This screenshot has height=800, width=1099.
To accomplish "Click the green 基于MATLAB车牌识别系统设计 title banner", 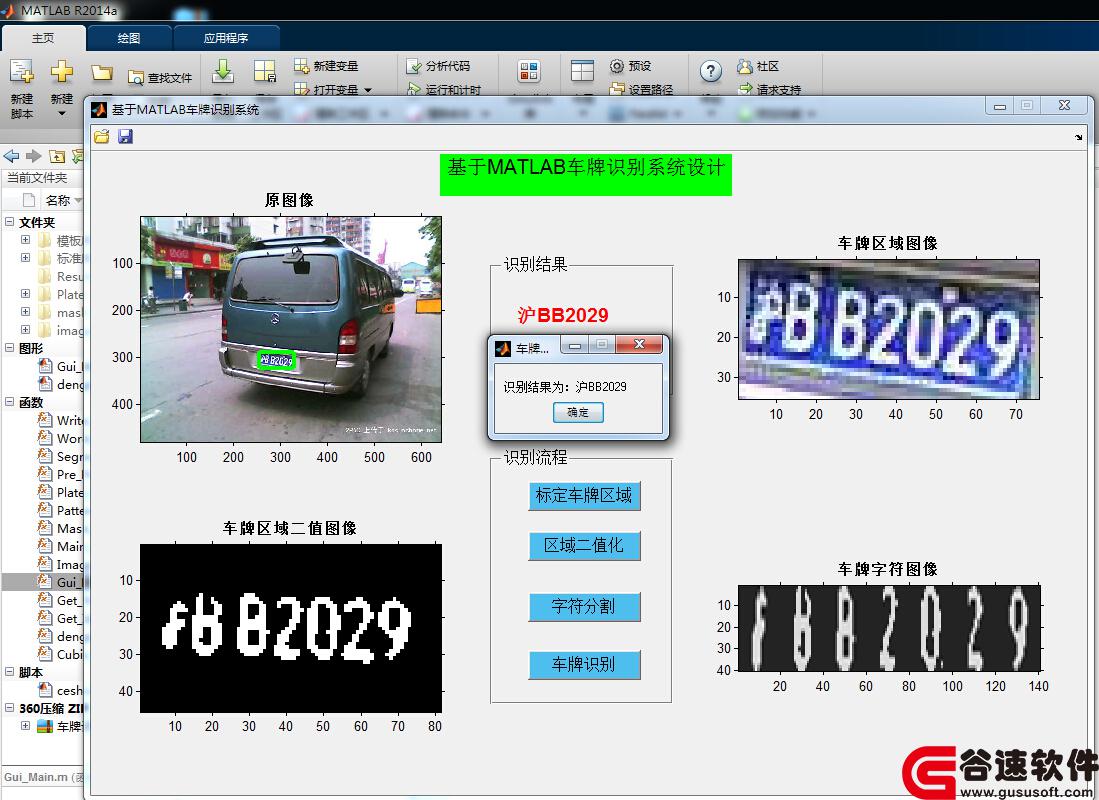I will (586, 175).
